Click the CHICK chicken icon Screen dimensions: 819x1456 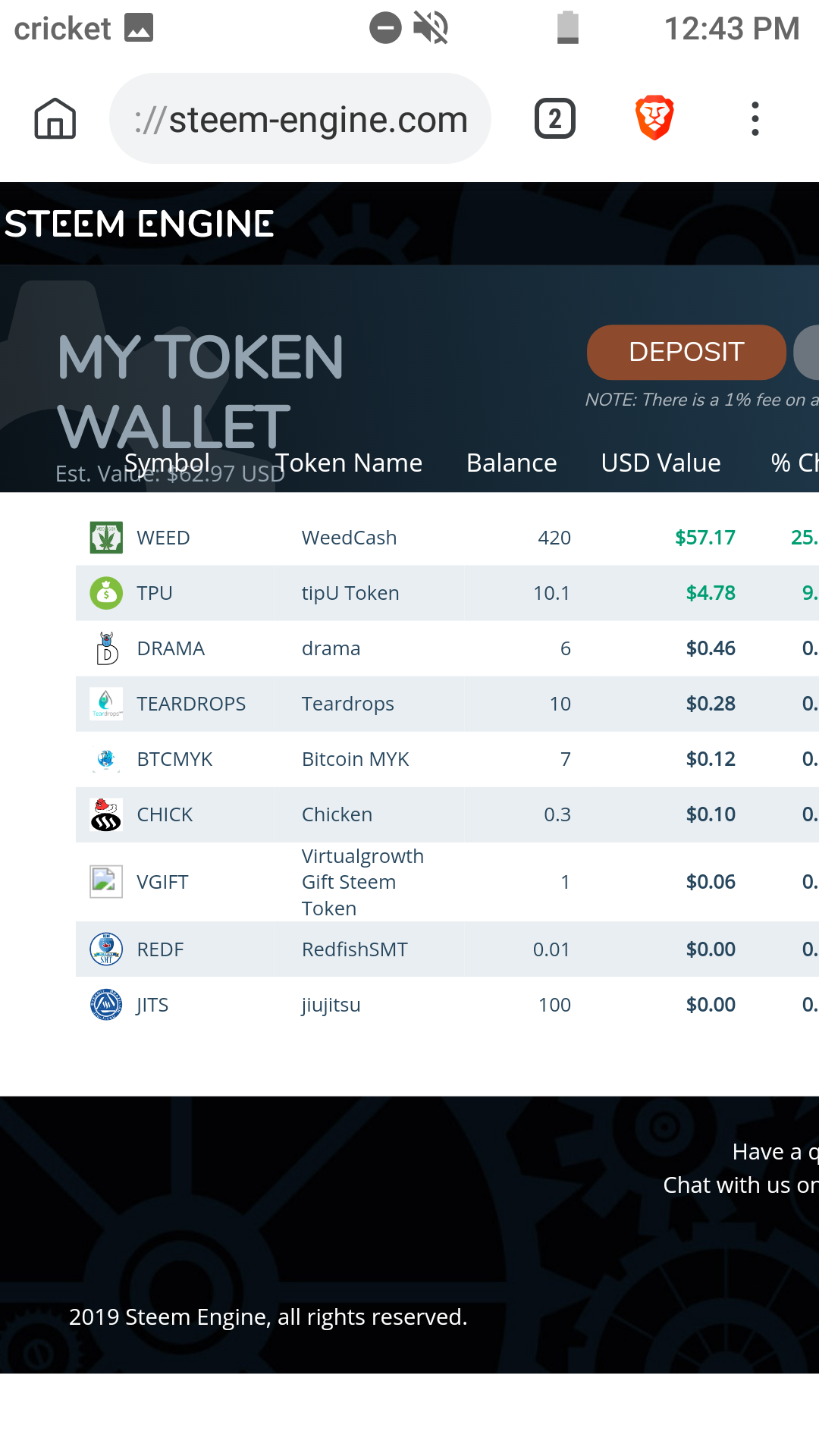106,814
